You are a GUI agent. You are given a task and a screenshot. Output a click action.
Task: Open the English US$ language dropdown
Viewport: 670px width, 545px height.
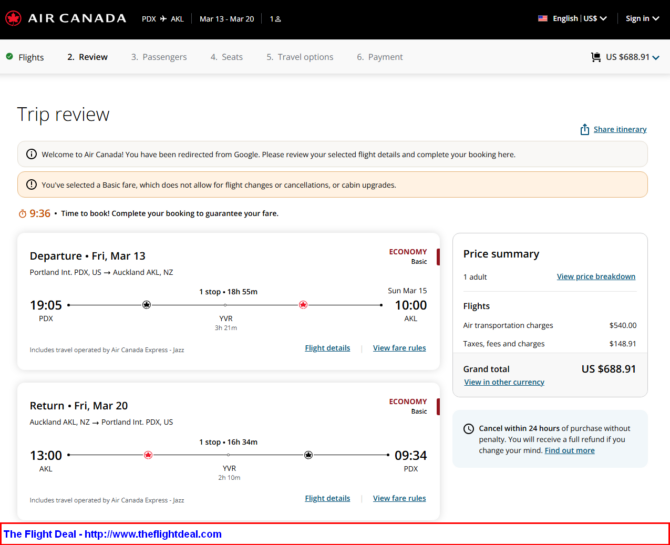[x=579, y=18]
